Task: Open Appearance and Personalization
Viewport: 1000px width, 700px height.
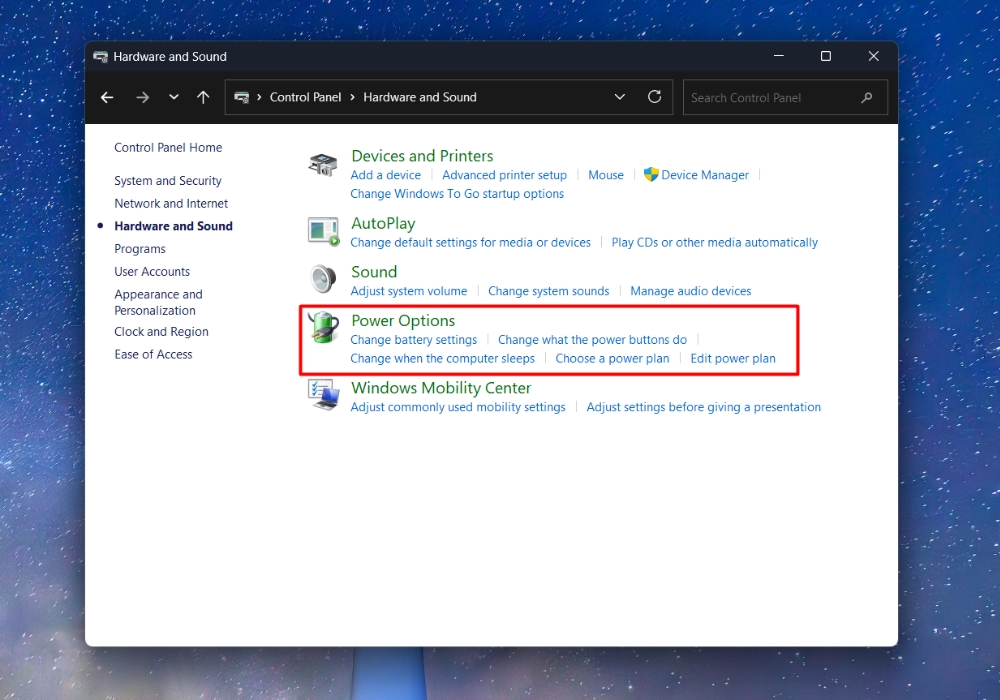Action: (x=158, y=302)
